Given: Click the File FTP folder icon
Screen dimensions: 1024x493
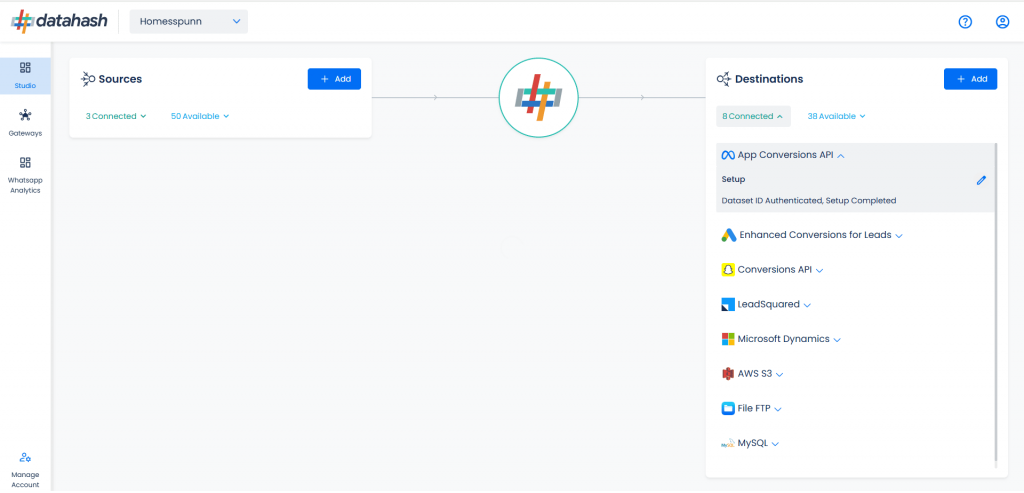Looking at the screenshot, I should [728, 409].
